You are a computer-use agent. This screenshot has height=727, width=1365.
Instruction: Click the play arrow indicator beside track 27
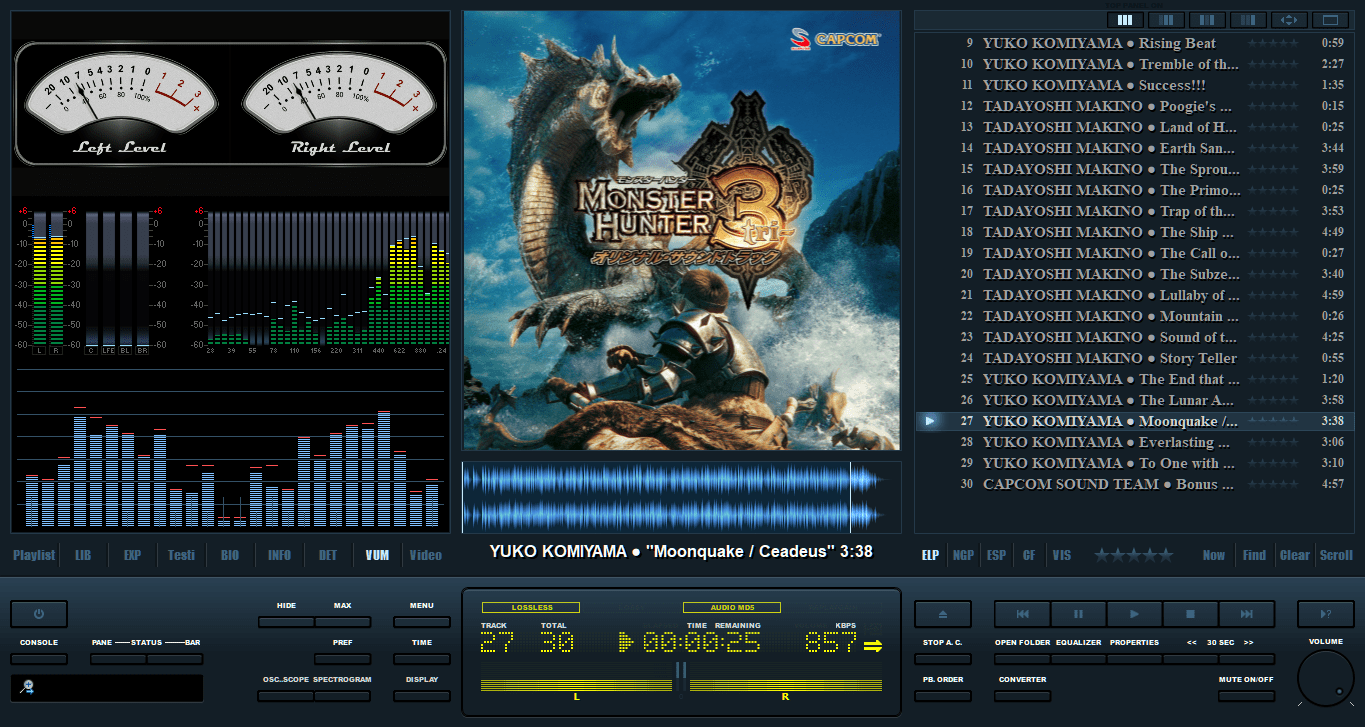tap(930, 421)
